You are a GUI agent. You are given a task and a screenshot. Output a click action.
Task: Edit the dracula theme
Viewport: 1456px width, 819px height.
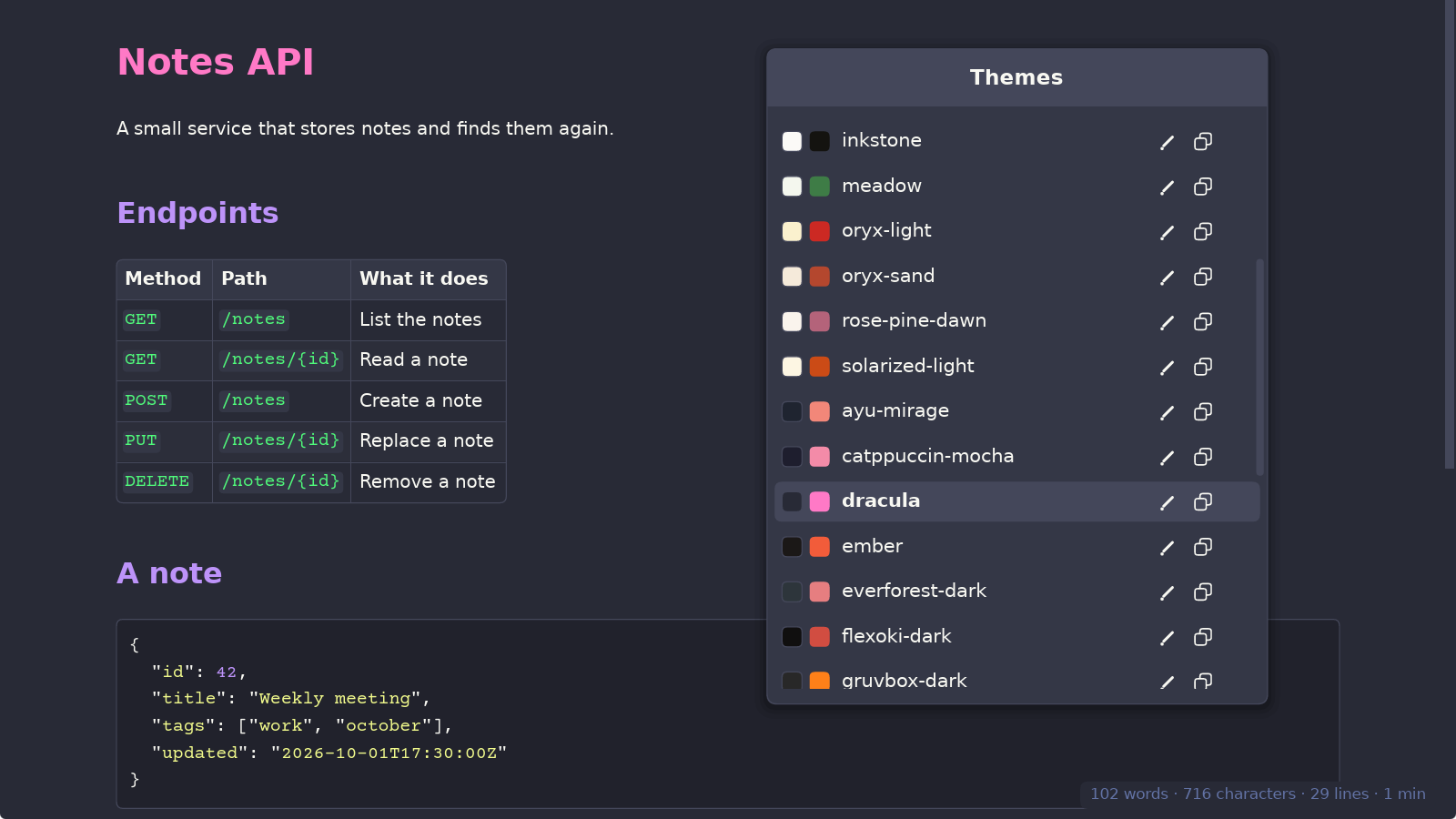pyautogui.click(x=1167, y=501)
